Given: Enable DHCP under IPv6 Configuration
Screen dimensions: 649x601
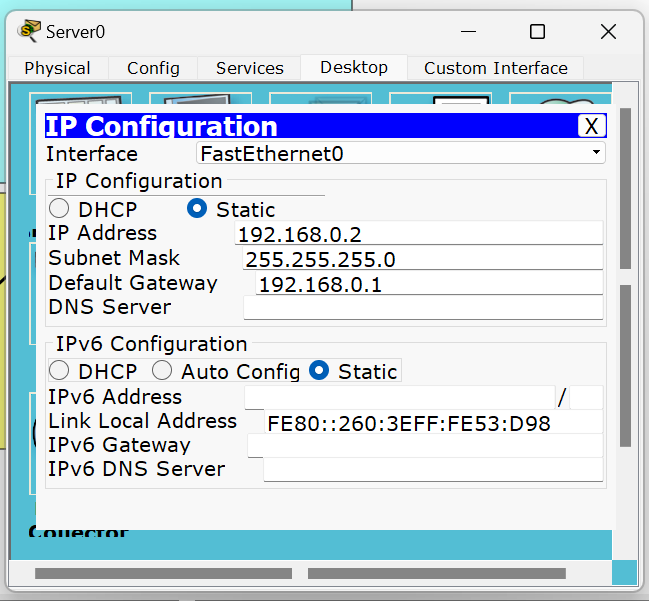Looking at the screenshot, I should (x=60, y=371).
